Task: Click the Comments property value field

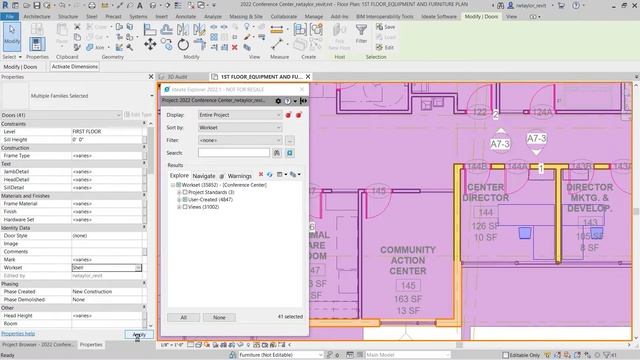Action: [x=107, y=251]
